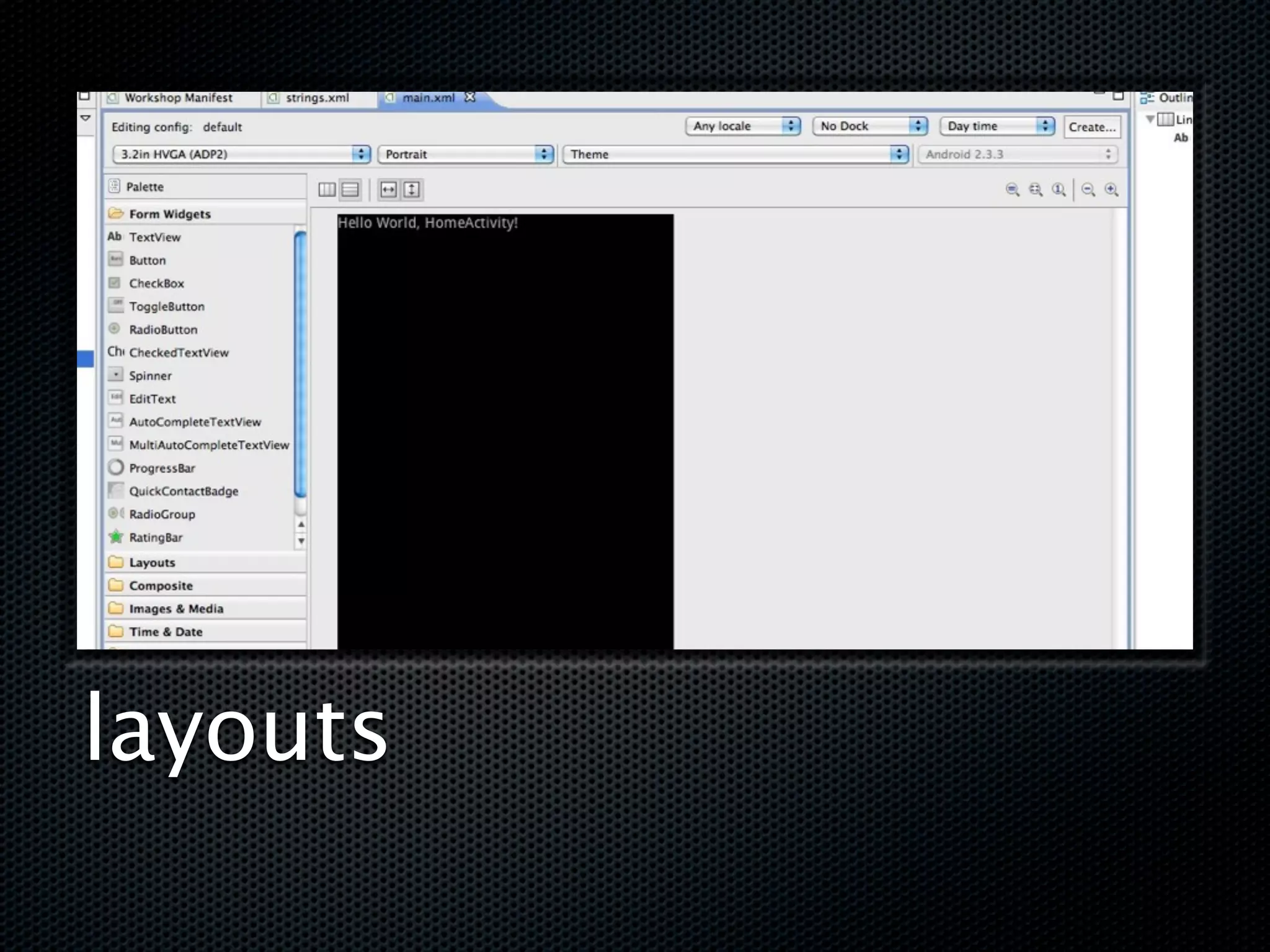
Task: Close the main.xml editor tab
Action: [x=470, y=97]
